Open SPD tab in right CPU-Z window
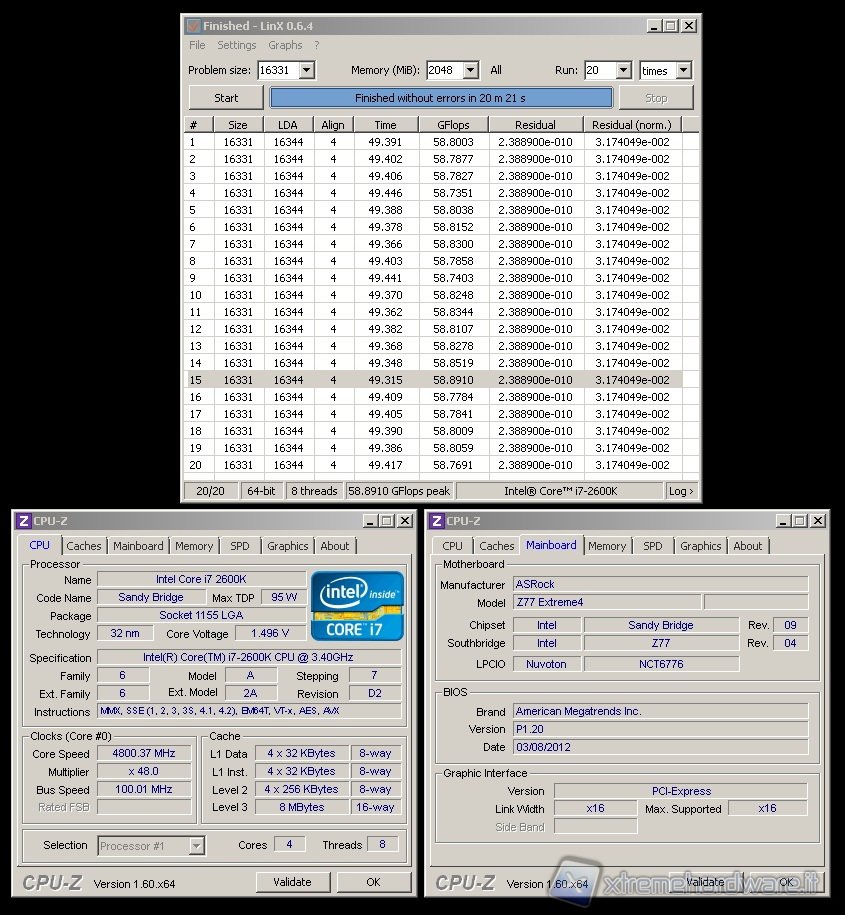 pos(653,546)
